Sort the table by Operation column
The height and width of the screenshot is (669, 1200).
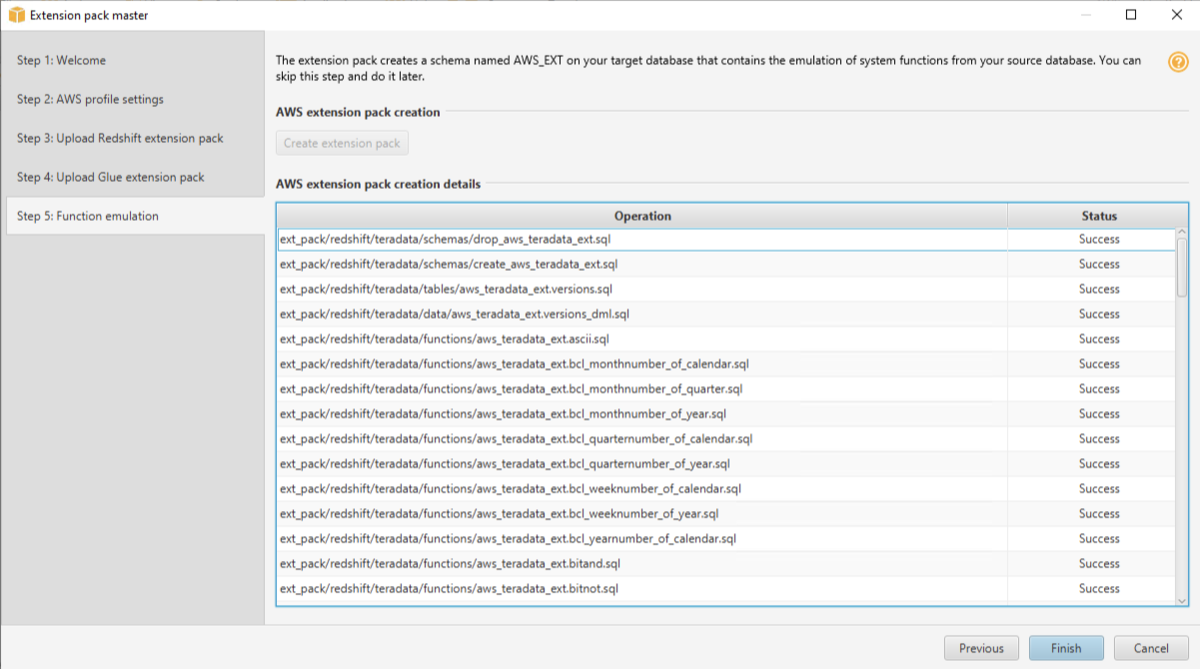point(643,215)
